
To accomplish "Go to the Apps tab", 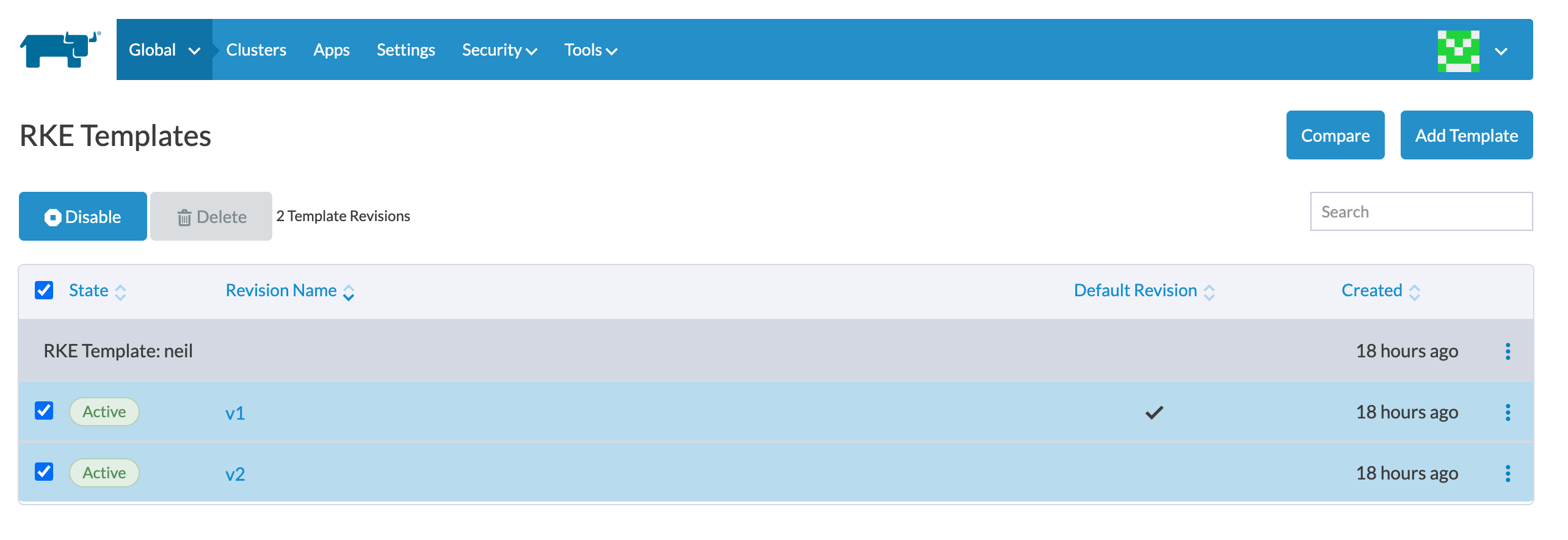I will coord(332,50).
